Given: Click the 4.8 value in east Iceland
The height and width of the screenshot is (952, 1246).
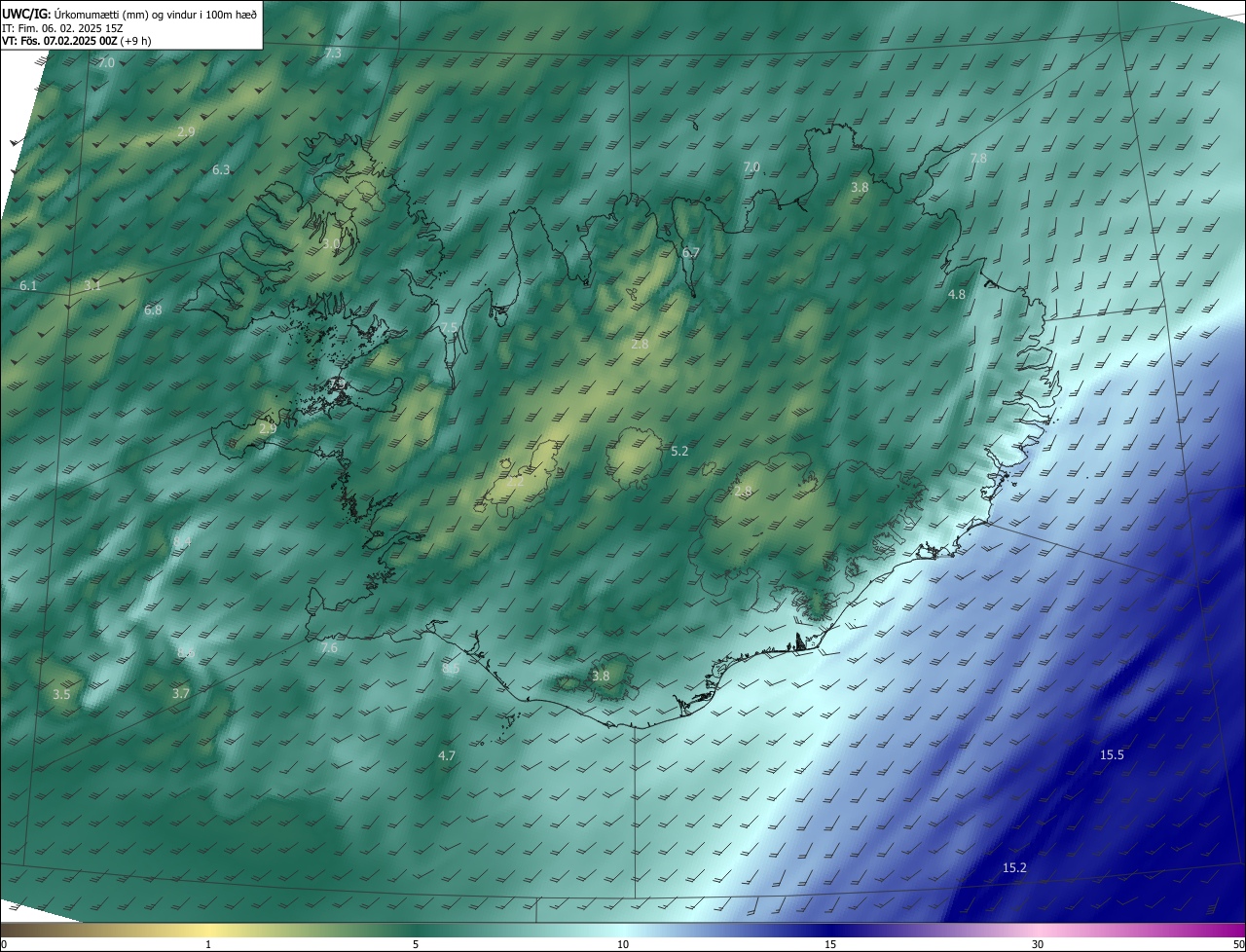Looking at the screenshot, I should 957,294.
